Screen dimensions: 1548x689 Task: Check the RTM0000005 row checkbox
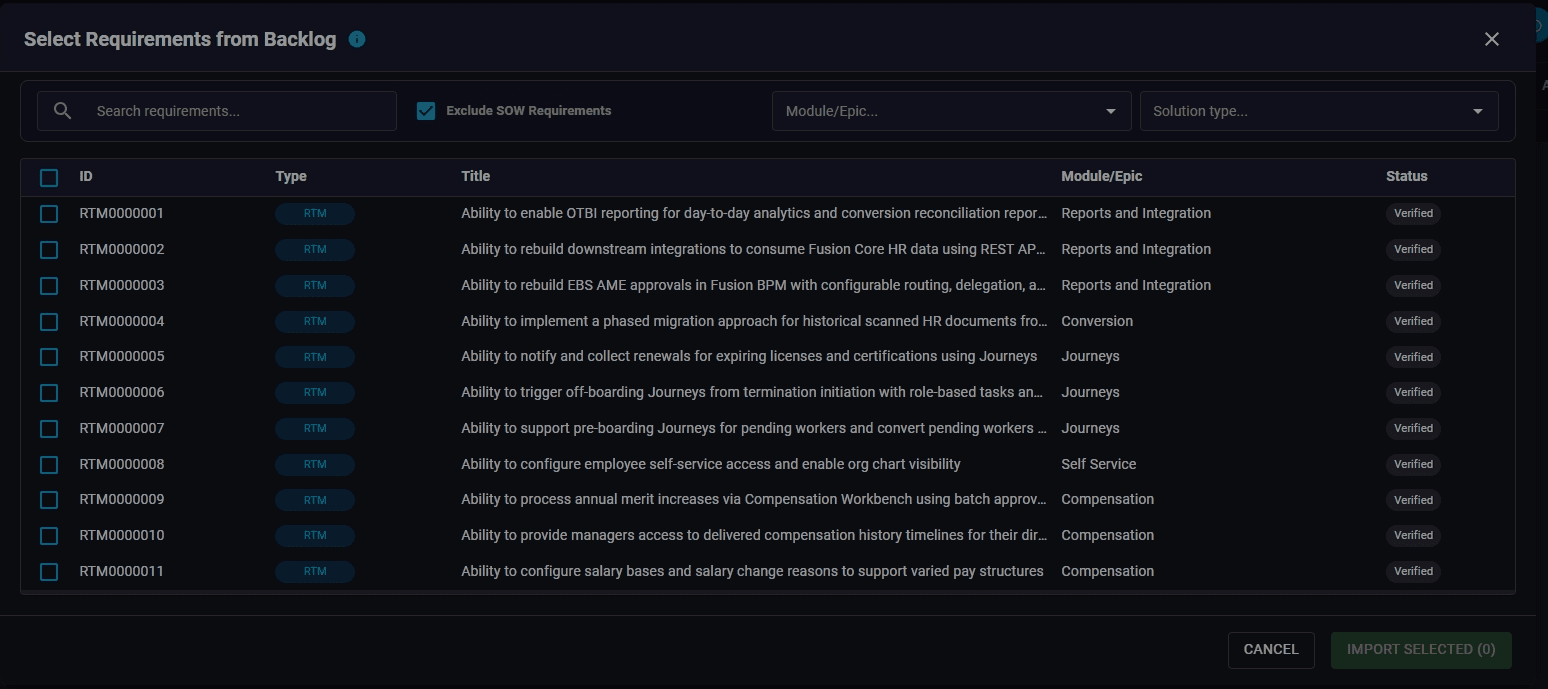coord(49,357)
